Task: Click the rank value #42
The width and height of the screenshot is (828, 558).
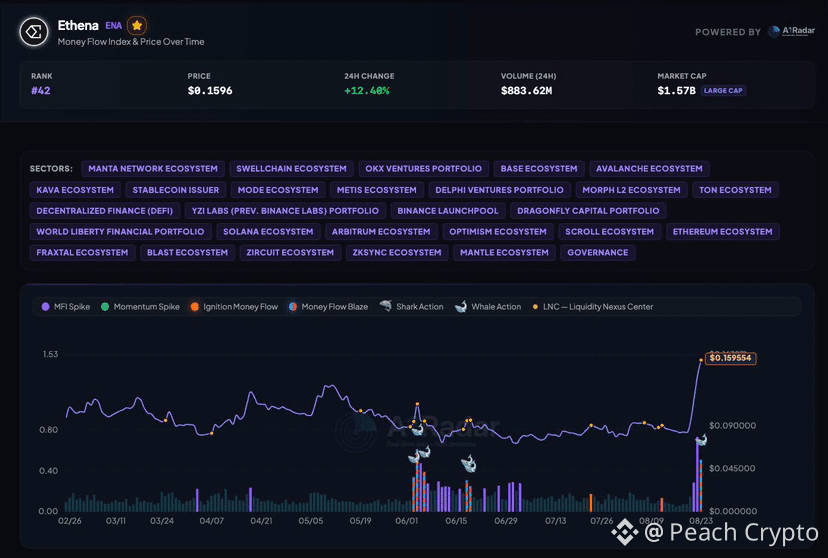Action: click(x=41, y=91)
